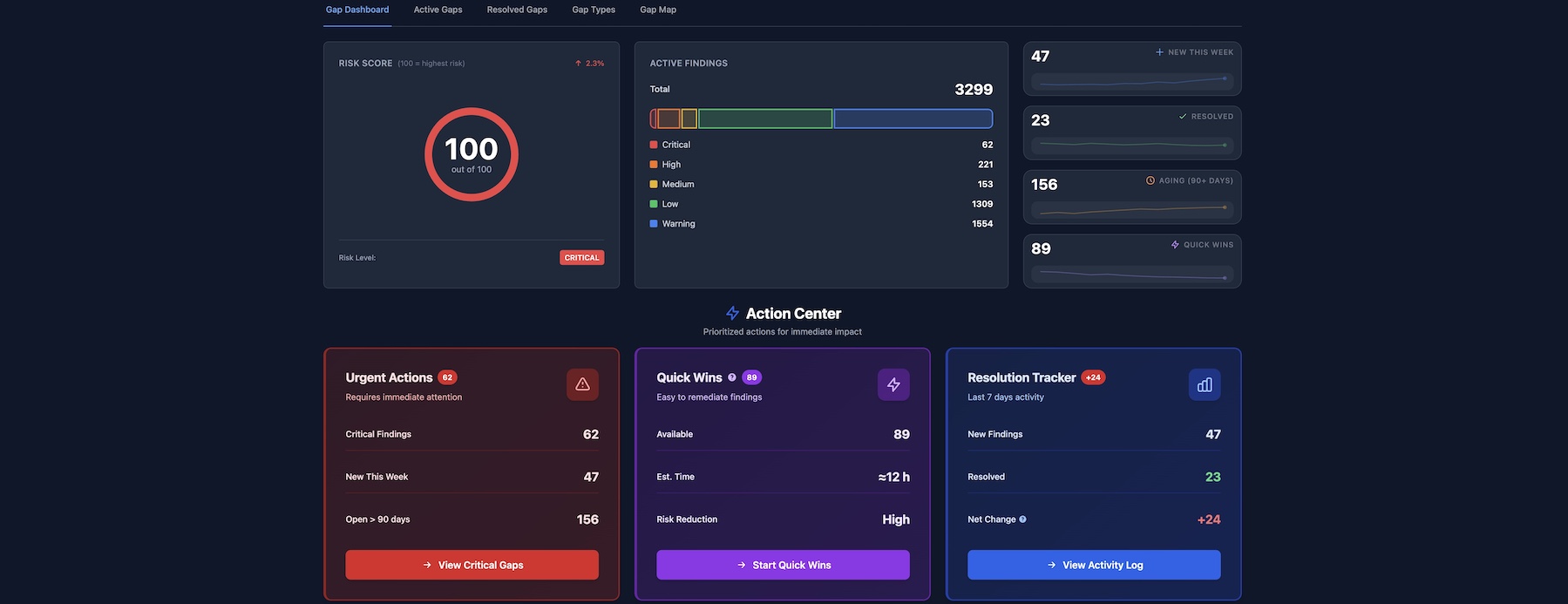Image resolution: width=1568 pixels, height=604 pixels.
Task: Open the Resolved Gaps tab
Action: coord(517,10)
